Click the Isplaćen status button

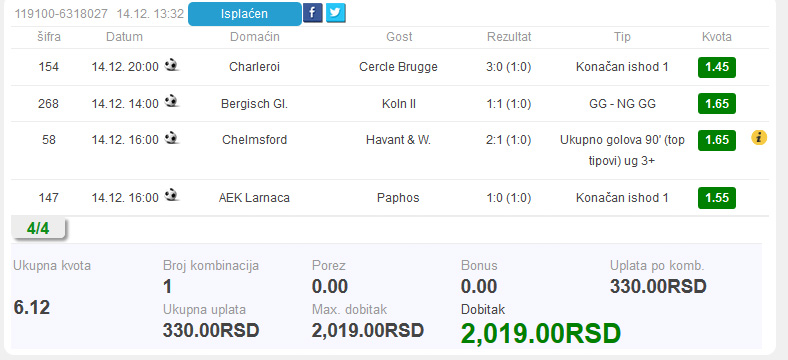click(245, 14)
